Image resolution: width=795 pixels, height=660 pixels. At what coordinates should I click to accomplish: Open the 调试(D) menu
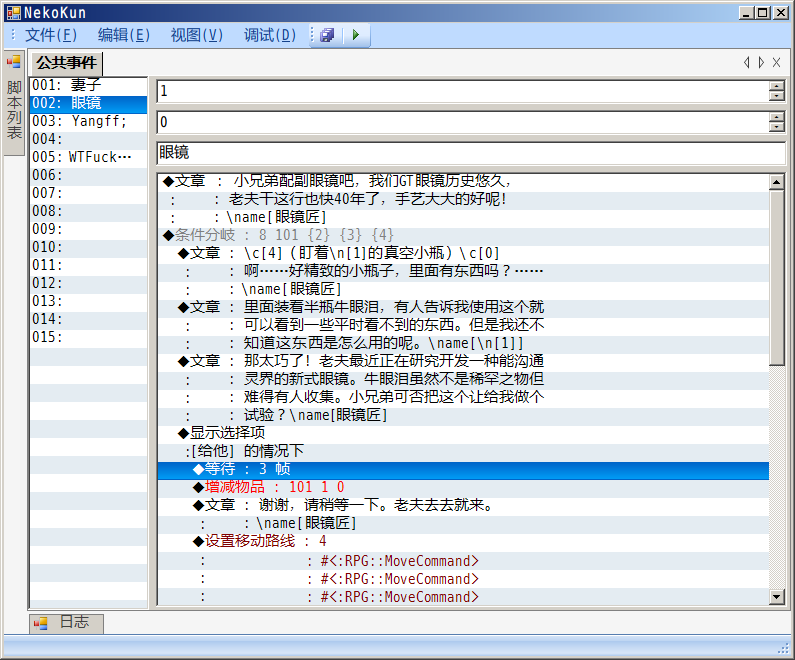[270, 35]
